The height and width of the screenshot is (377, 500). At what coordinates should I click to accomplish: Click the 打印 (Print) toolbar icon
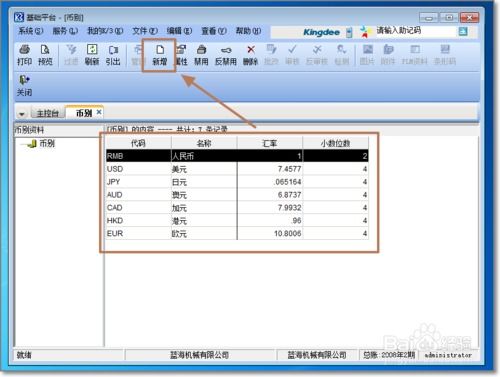(x=24, y=55)
